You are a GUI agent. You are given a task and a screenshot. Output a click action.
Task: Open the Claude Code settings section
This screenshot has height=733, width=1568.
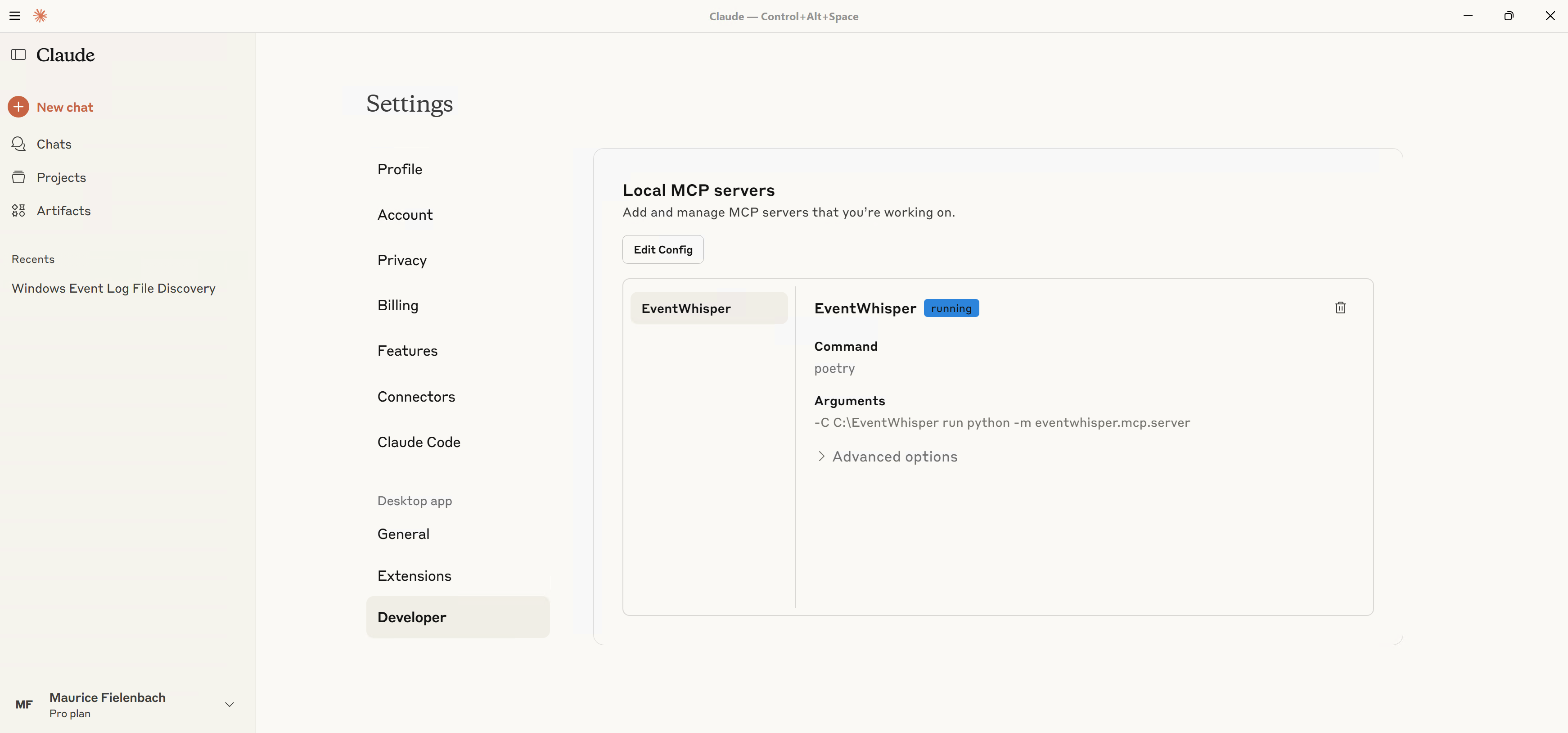(x=418, y=441)
